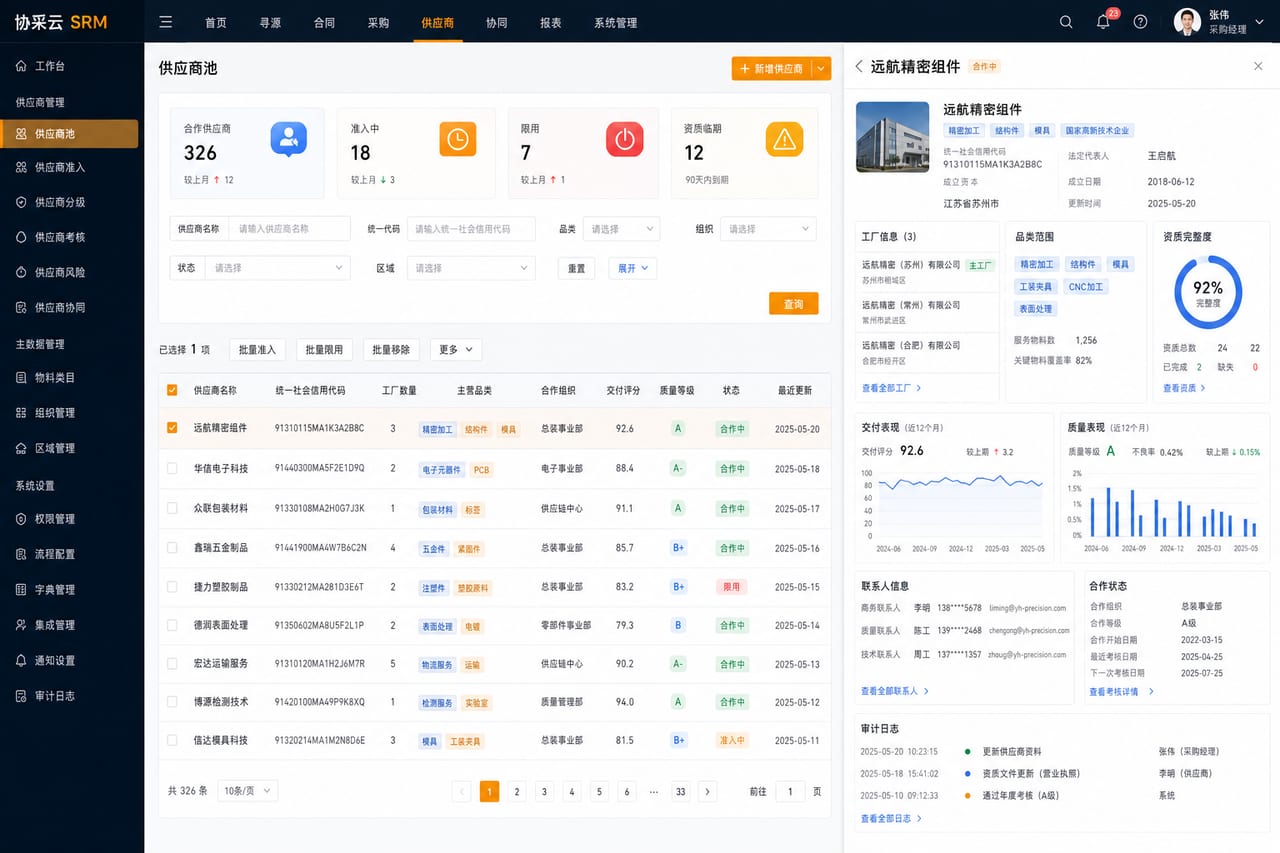Toggle the select-all header checkbox

[x=172, y=390]
